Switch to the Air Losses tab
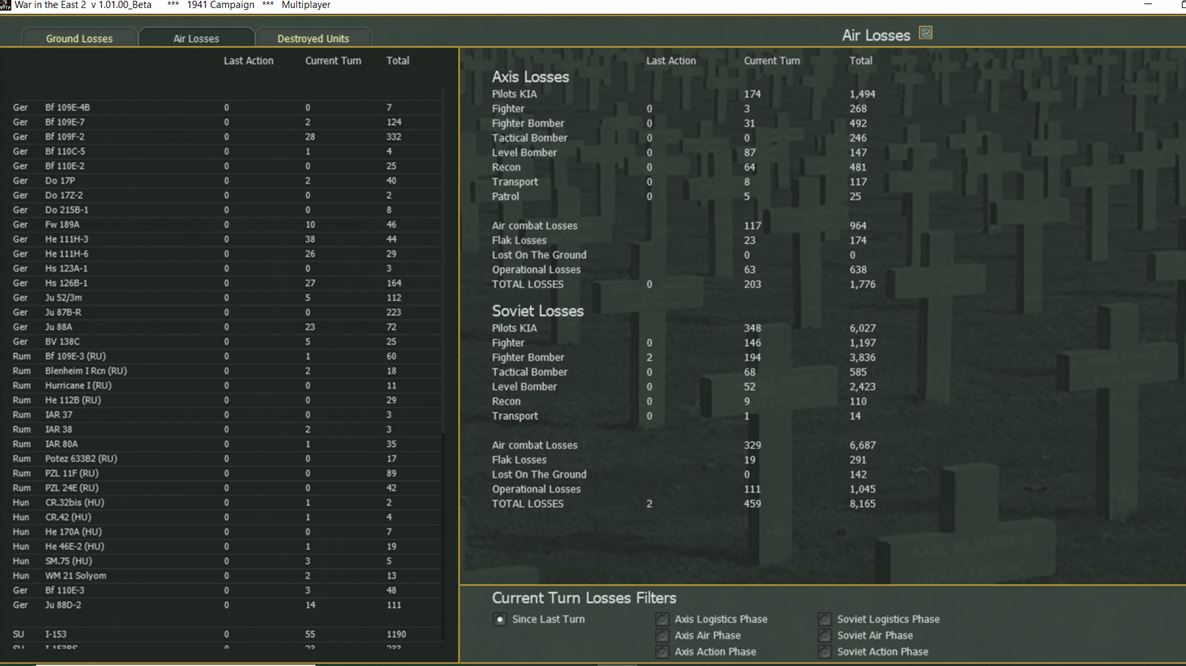1186x666 pixels. pos(197,38)
